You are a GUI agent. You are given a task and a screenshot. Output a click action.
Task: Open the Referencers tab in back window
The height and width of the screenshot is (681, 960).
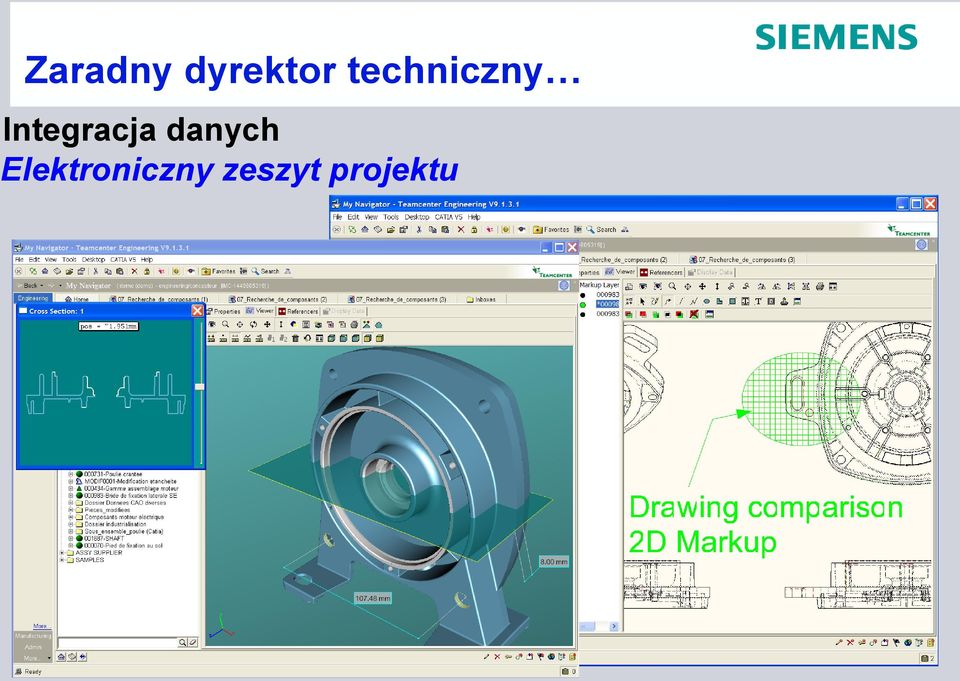click(x=661, y=272)
